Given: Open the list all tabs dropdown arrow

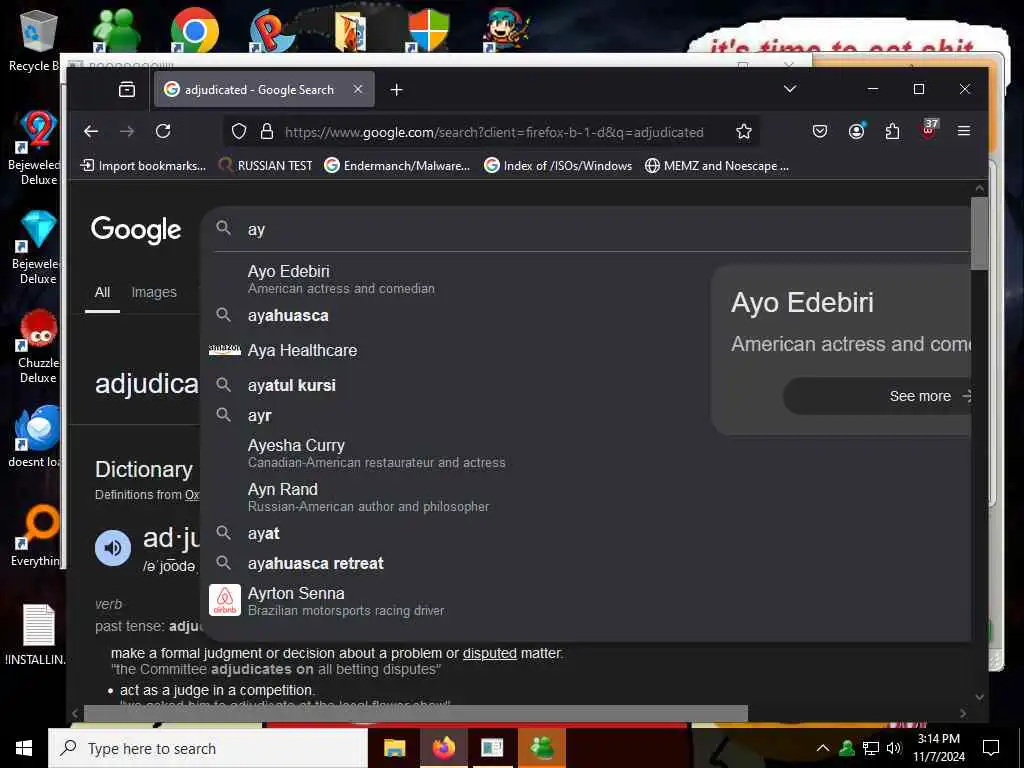Looking at the screenshot, I should [x=790, y=89].
